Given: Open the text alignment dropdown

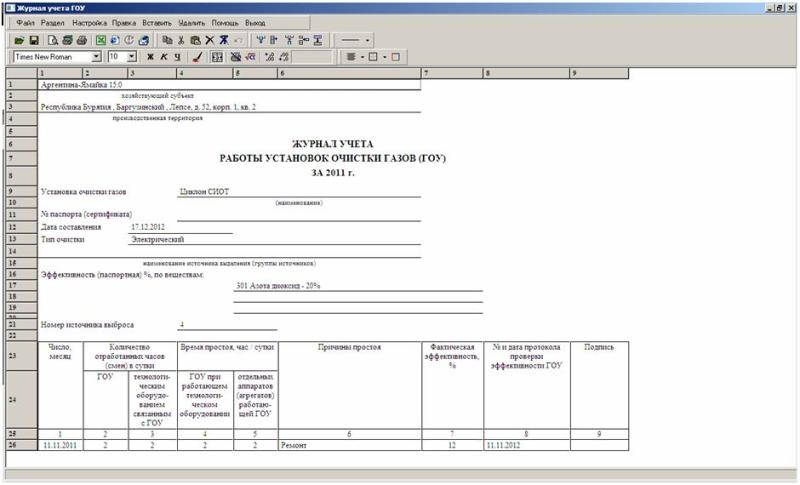Looking at the screenshot, I should coord(363,57).
